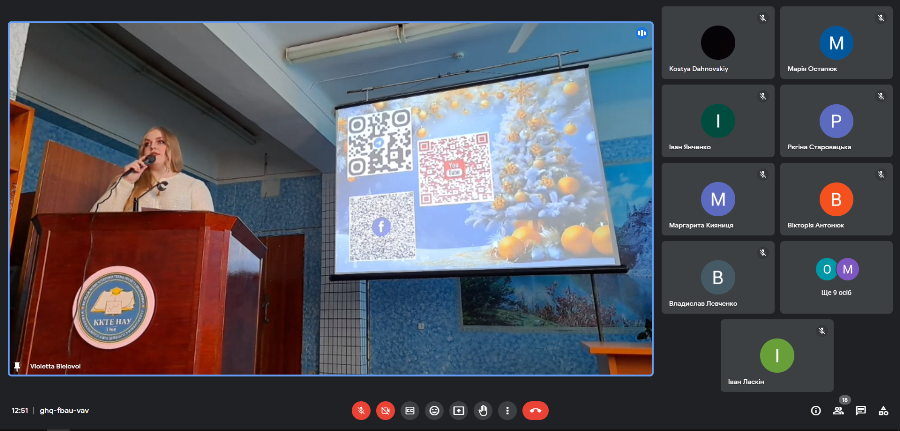Click the muted mic icon on Владислав Лсевченко
Viewport: 900px width, 431px height.
pyautogui.click(x=762, y=253)
